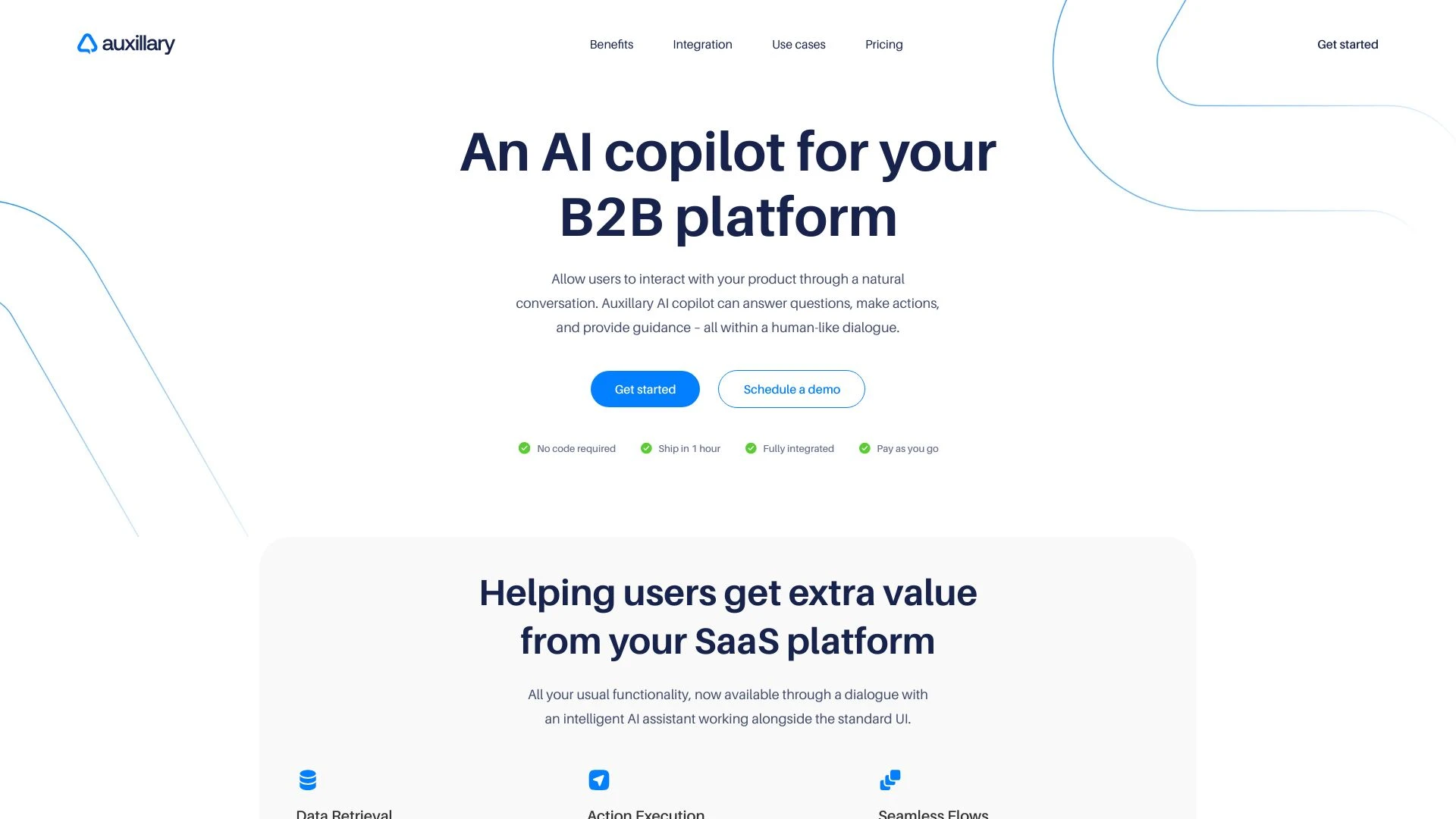Click the Schedule a demo button

[792, 389]
